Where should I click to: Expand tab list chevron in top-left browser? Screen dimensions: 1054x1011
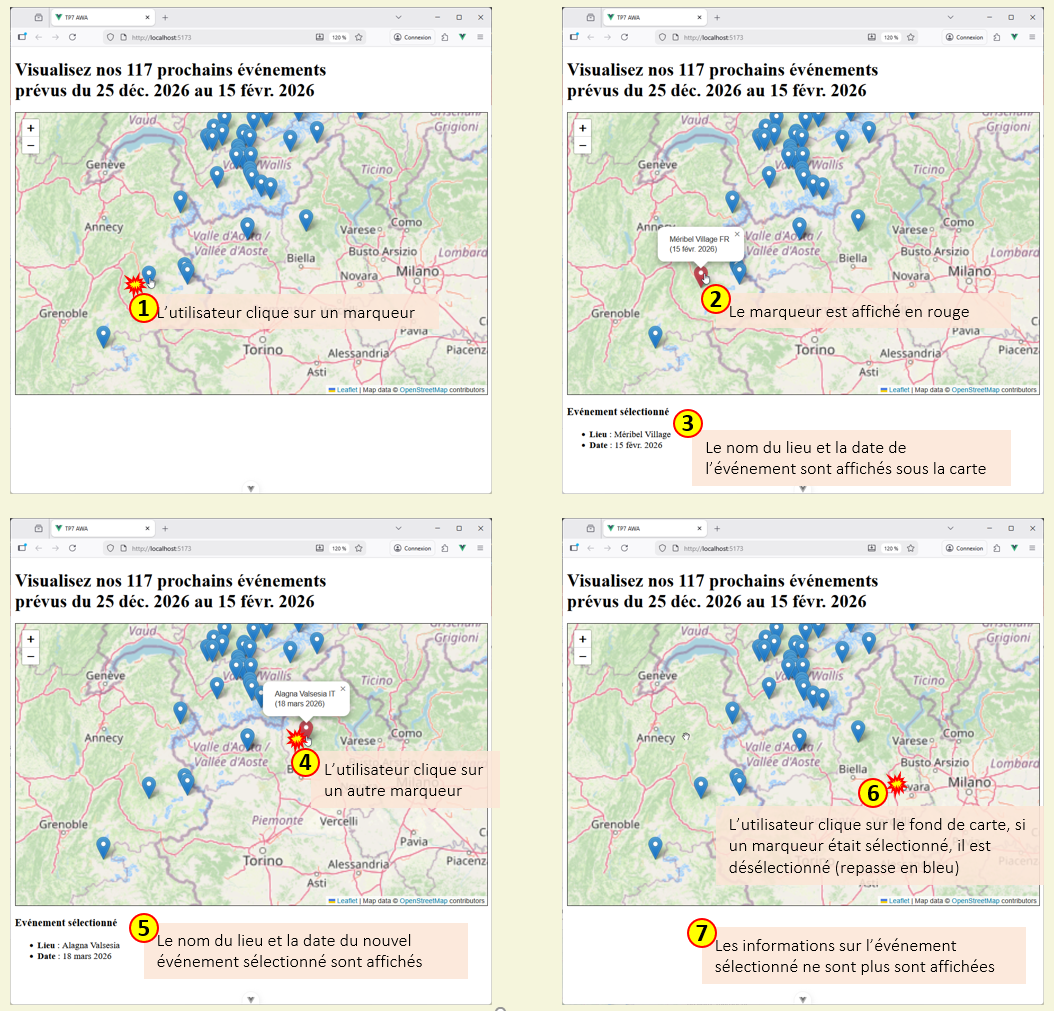coord(398,17)
